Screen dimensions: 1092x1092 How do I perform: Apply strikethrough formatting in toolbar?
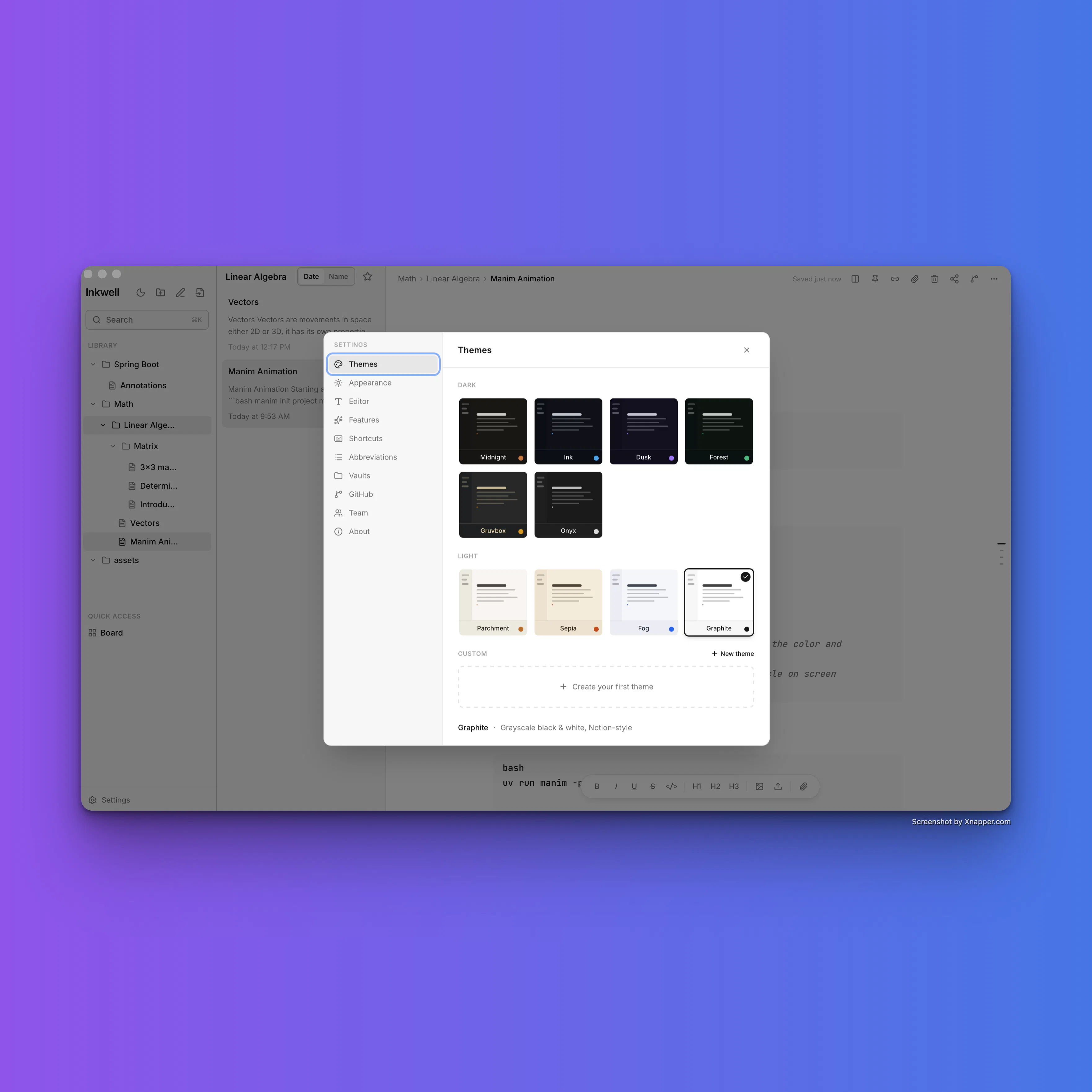(653, 786)
